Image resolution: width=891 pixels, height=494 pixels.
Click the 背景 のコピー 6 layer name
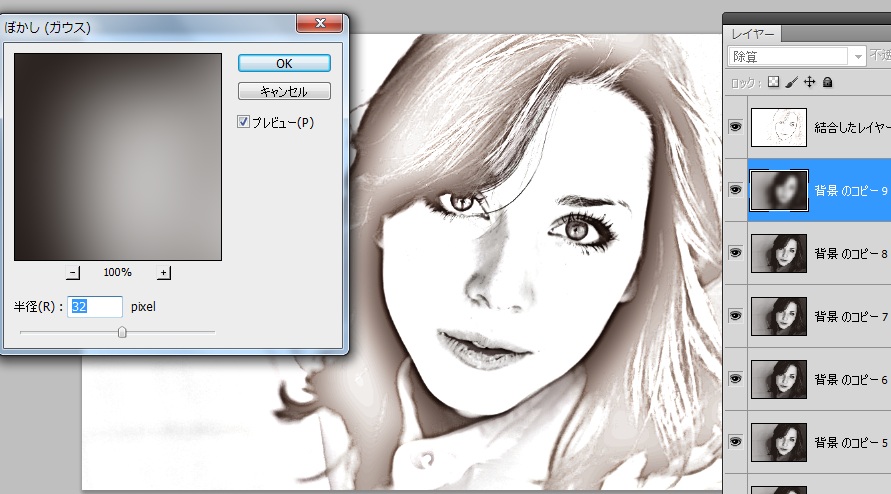(x=851, y=379)
